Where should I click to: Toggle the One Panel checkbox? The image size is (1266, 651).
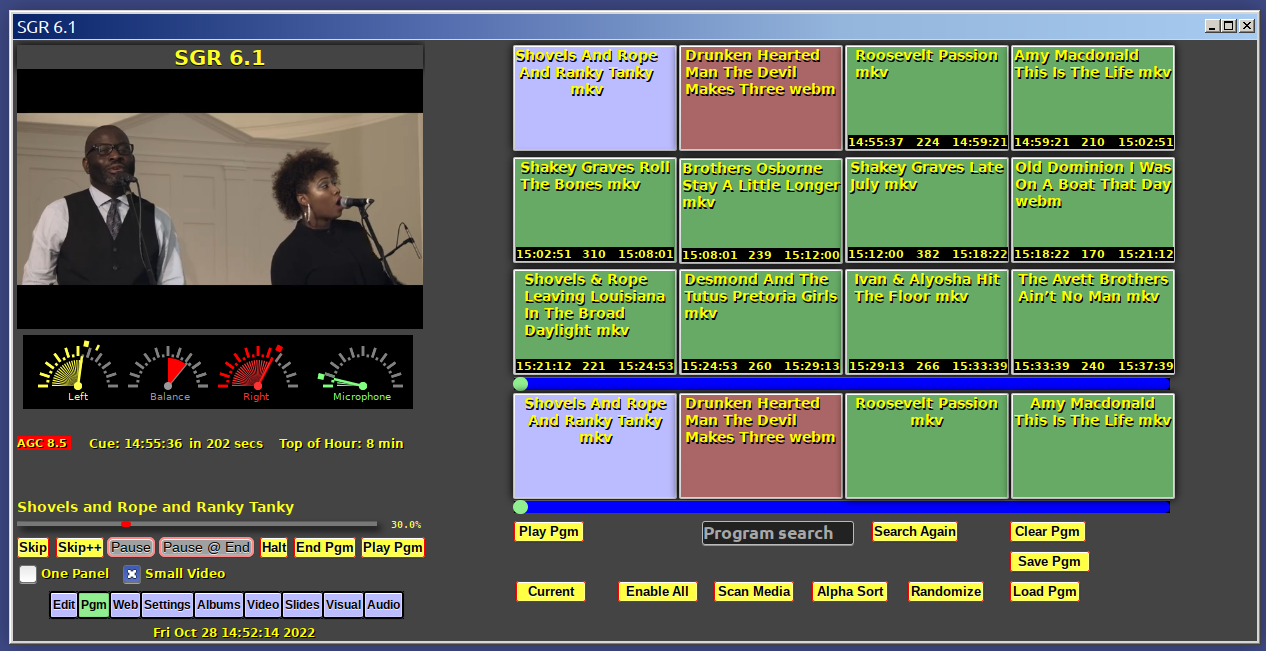pyautogui.click(x=28, y=574)
